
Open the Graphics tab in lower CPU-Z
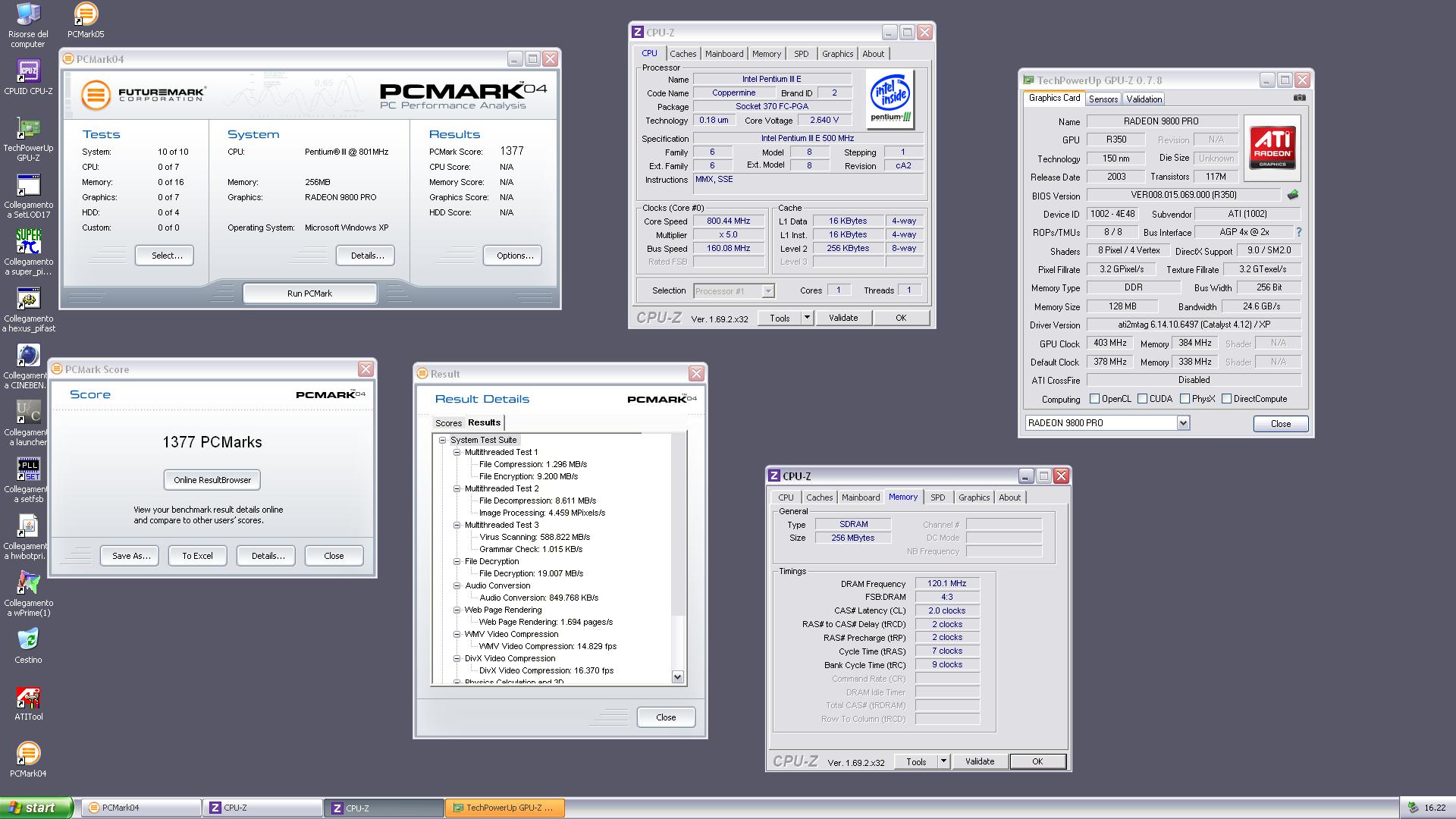[974, 497]
